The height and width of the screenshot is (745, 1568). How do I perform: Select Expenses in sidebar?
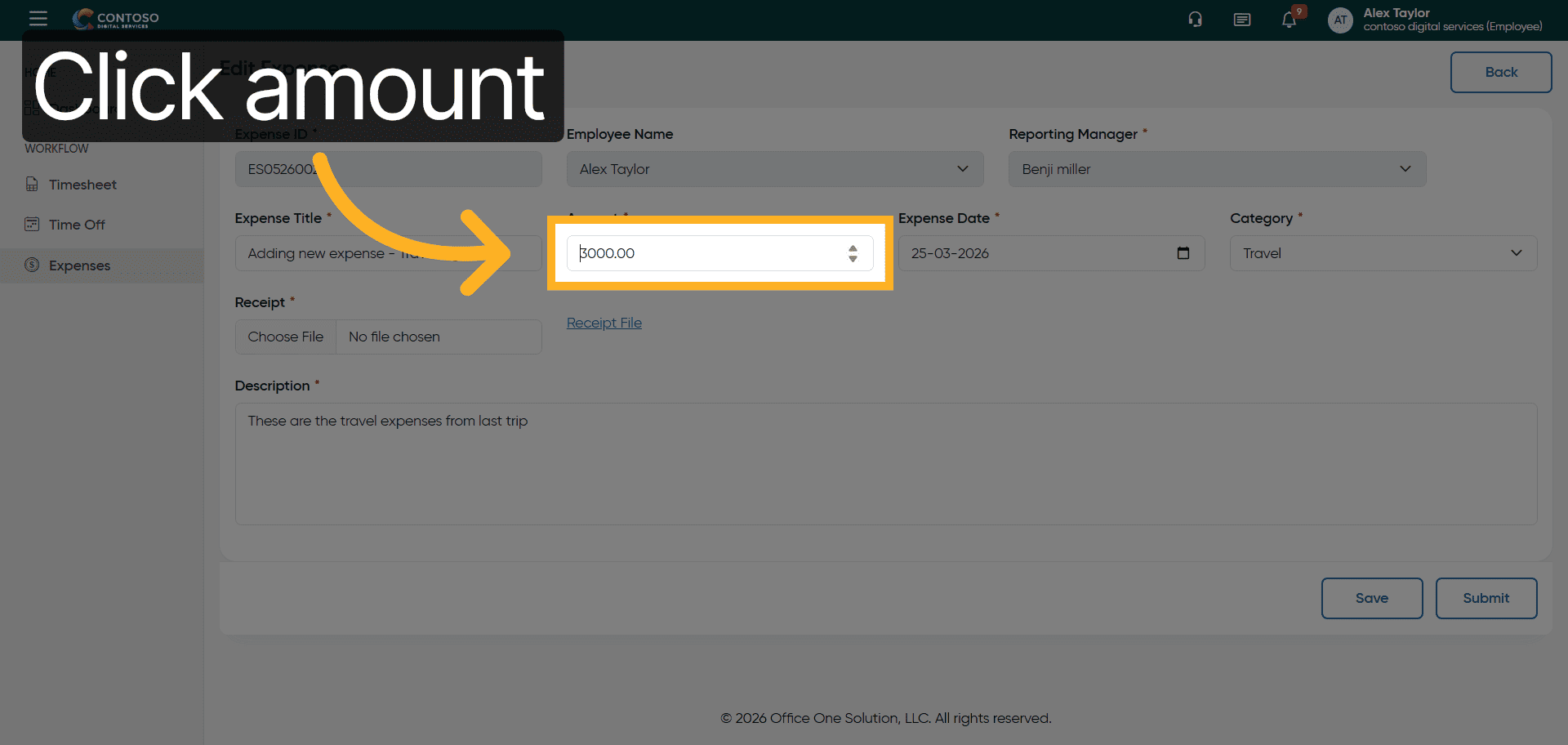tap(79, 265)
